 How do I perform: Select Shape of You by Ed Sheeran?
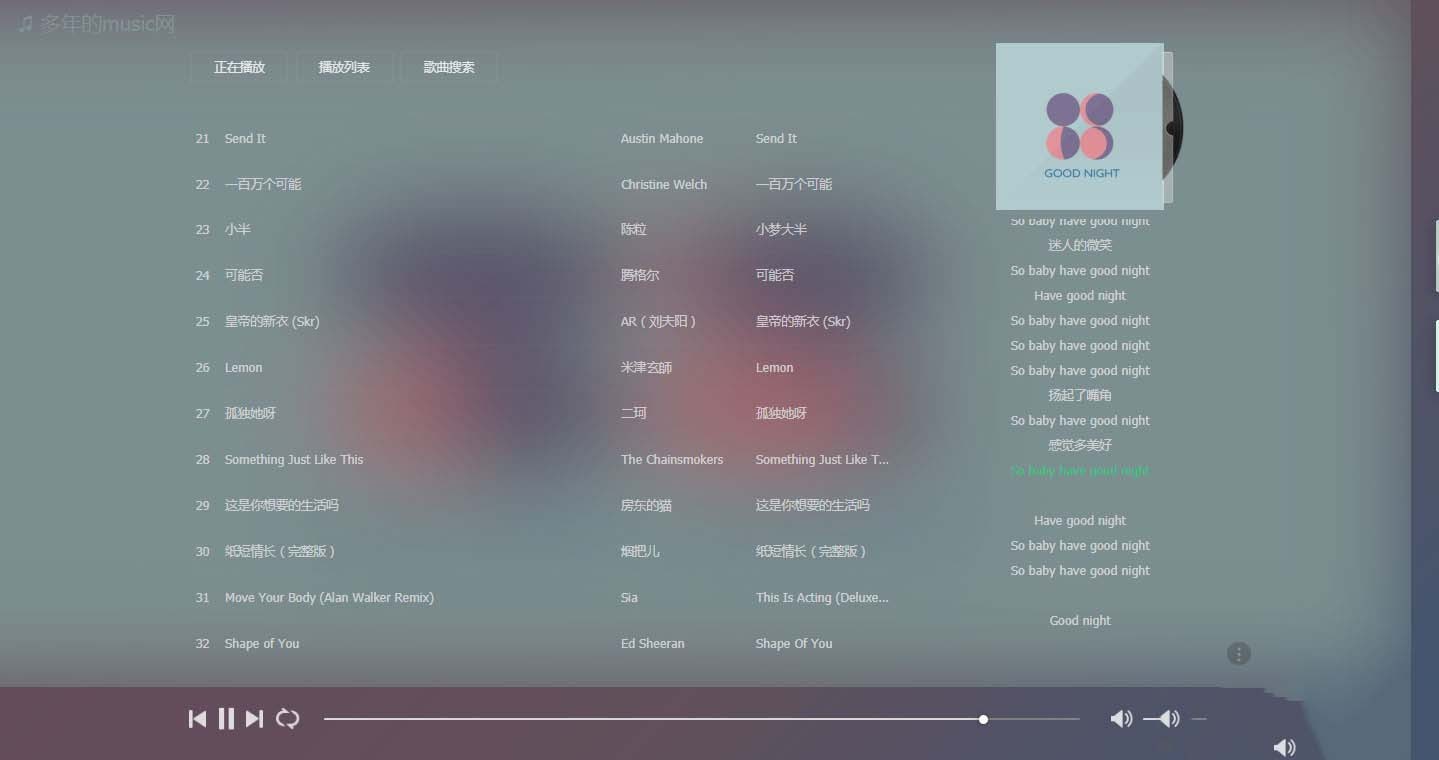click(x=262, y=643)
